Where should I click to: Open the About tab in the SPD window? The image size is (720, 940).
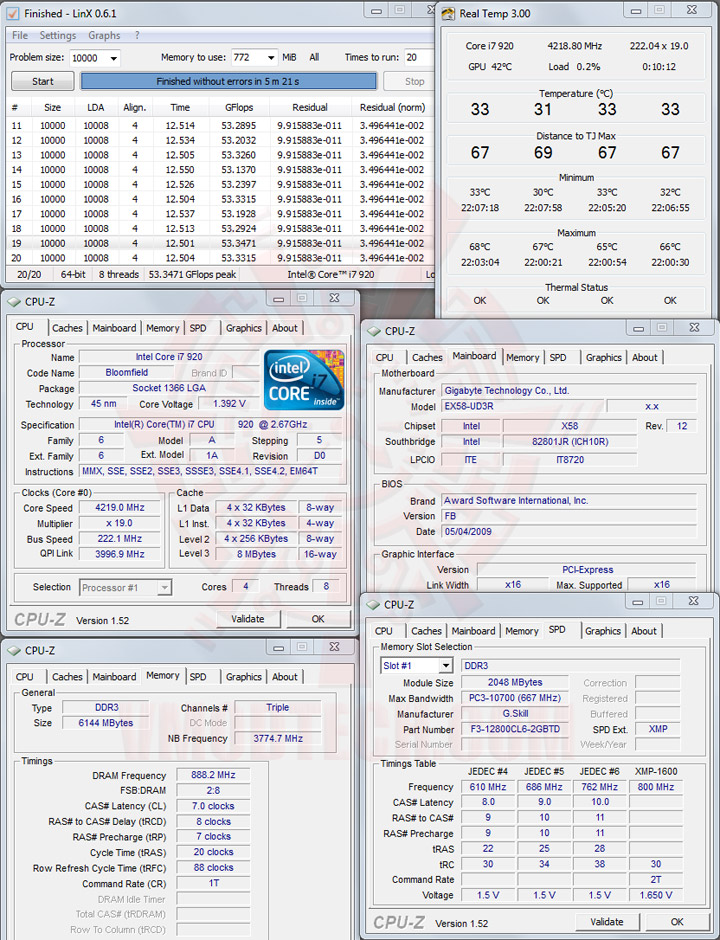click(644, 631)
